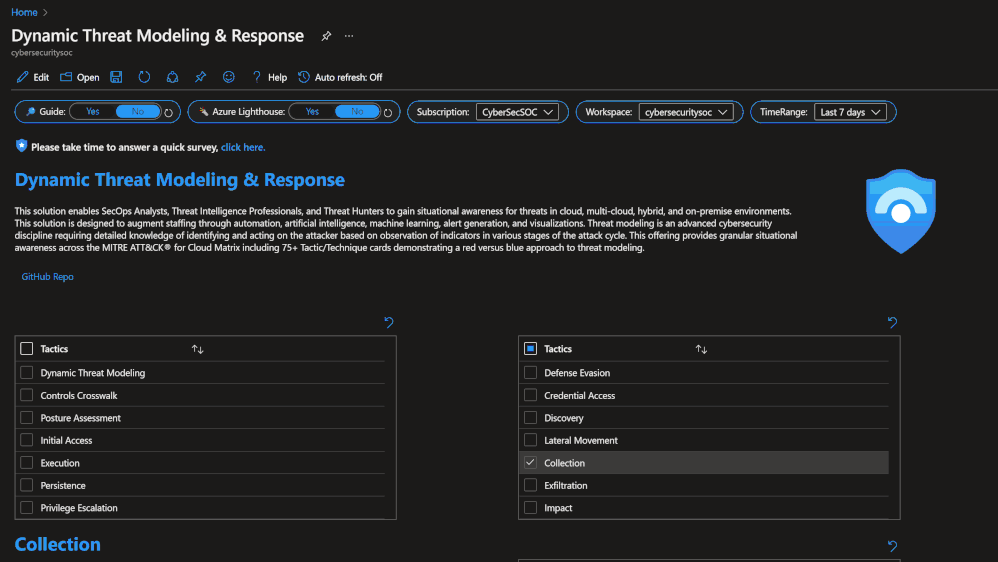Check the Privilege Escalation checkbox
The width and height of the screenshot is (998, 562).
tap(27, 507)
